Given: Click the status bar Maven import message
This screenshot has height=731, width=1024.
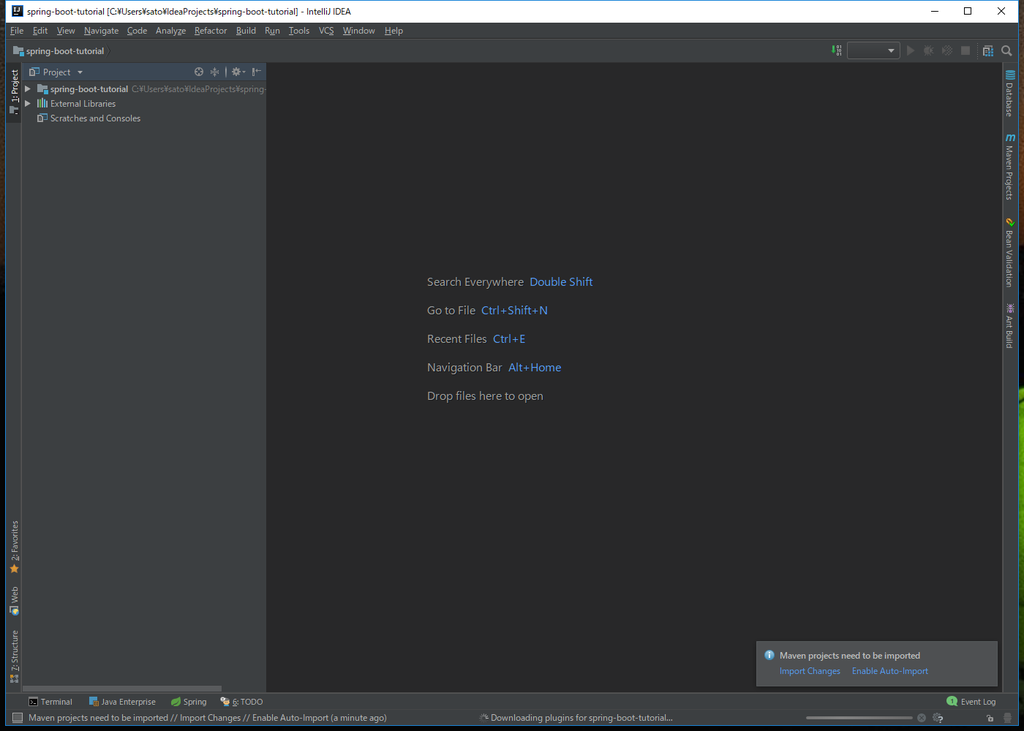Looking at the screenshot, I should (x=208, y=718).
